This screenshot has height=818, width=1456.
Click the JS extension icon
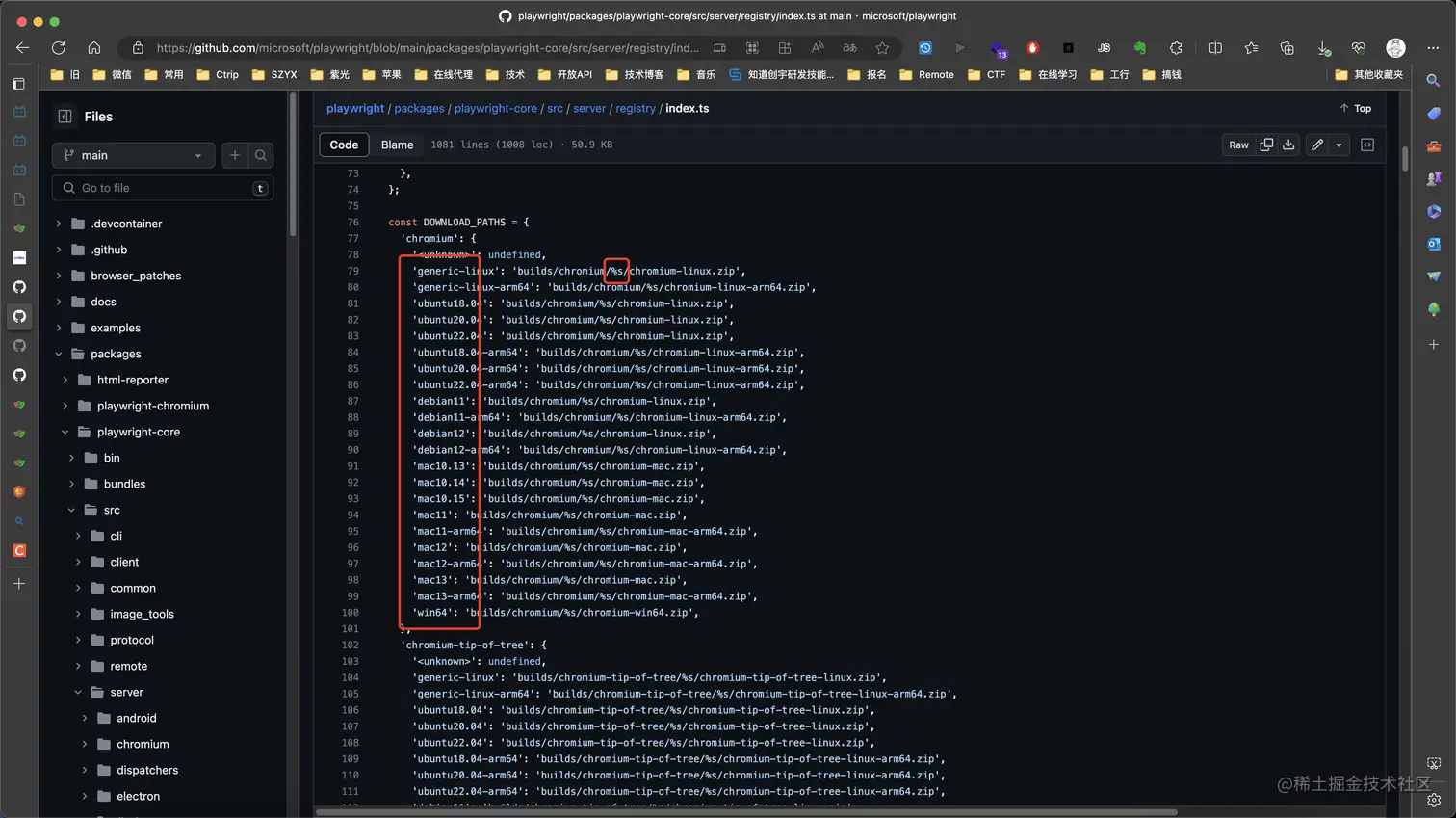point(1104,47)
